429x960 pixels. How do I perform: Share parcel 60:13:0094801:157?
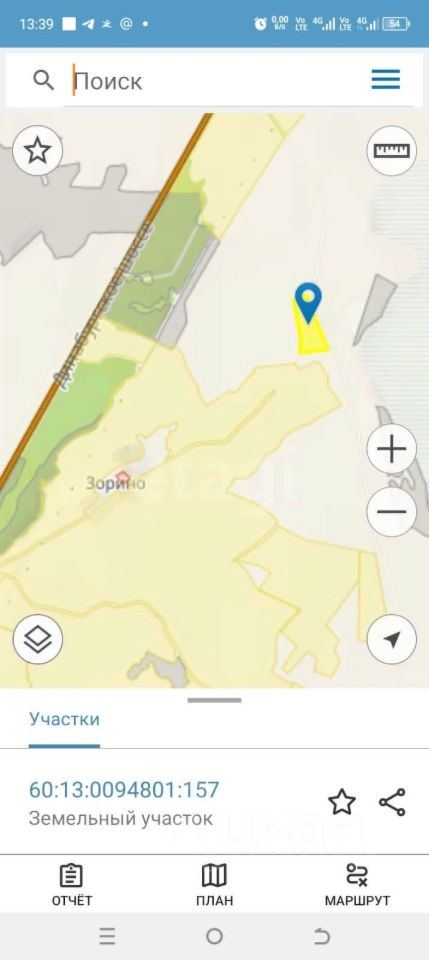392,802
